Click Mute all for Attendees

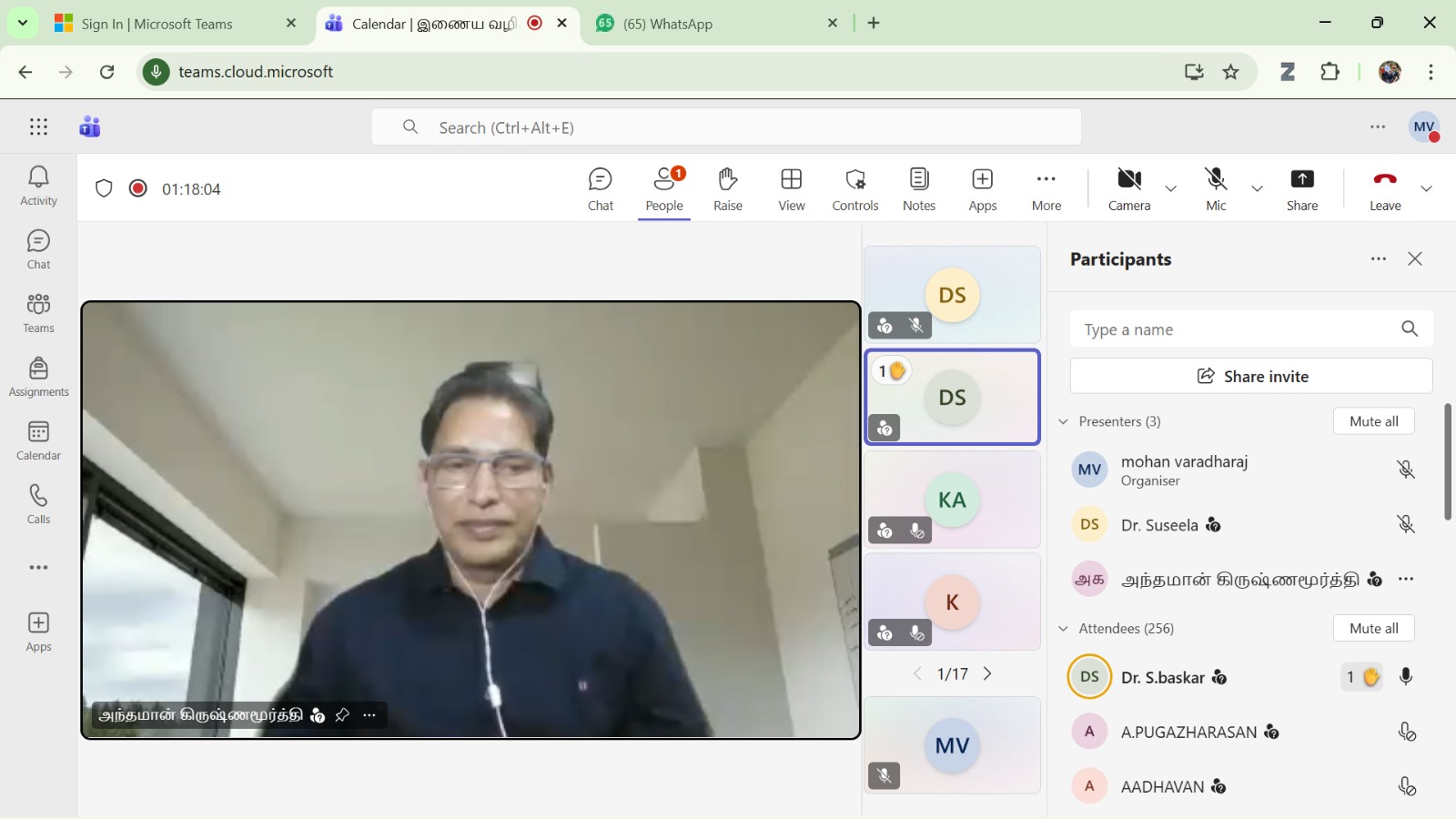[x=1373, y=628]
